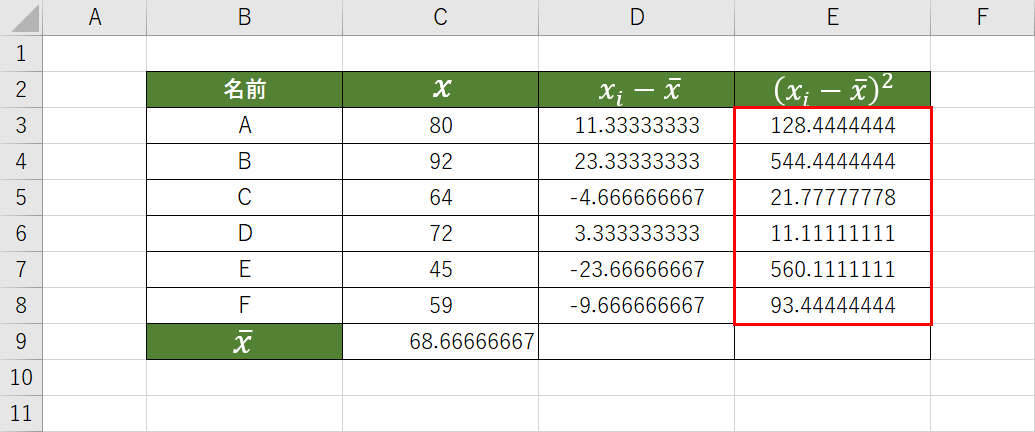Select row 11 header

coord(22,413)
